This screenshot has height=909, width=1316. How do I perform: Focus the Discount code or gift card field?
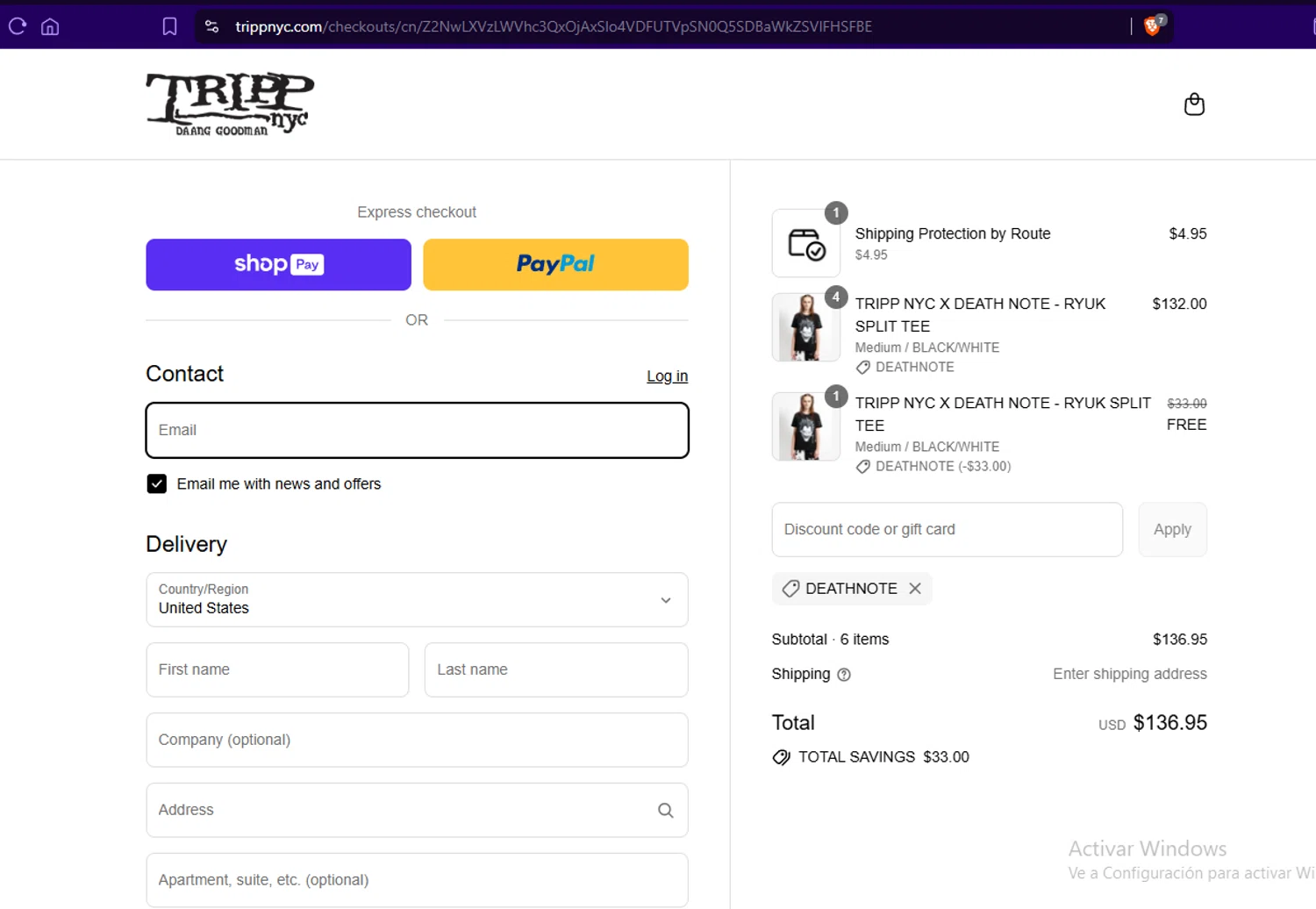coord(947,529)
